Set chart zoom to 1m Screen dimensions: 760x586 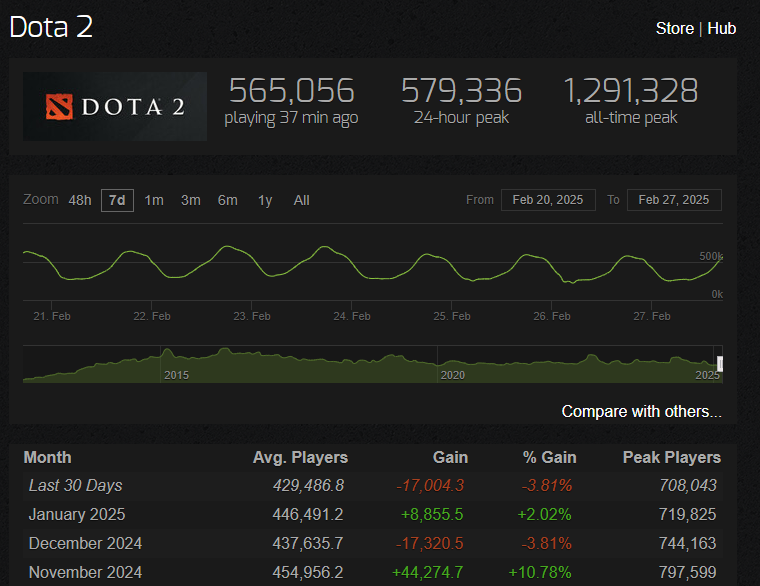tap(154, 200)
